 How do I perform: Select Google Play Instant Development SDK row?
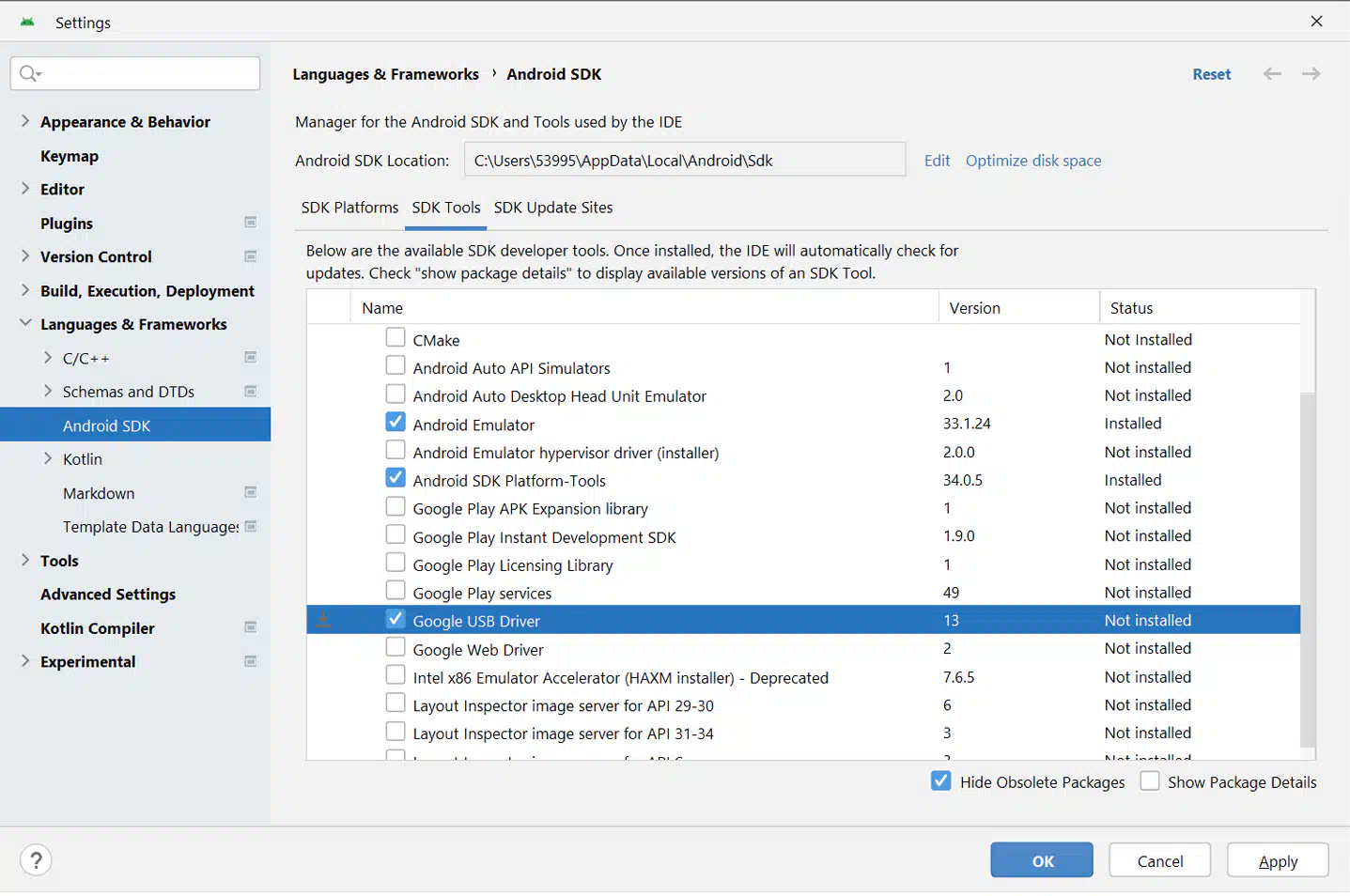click(803, 536)
